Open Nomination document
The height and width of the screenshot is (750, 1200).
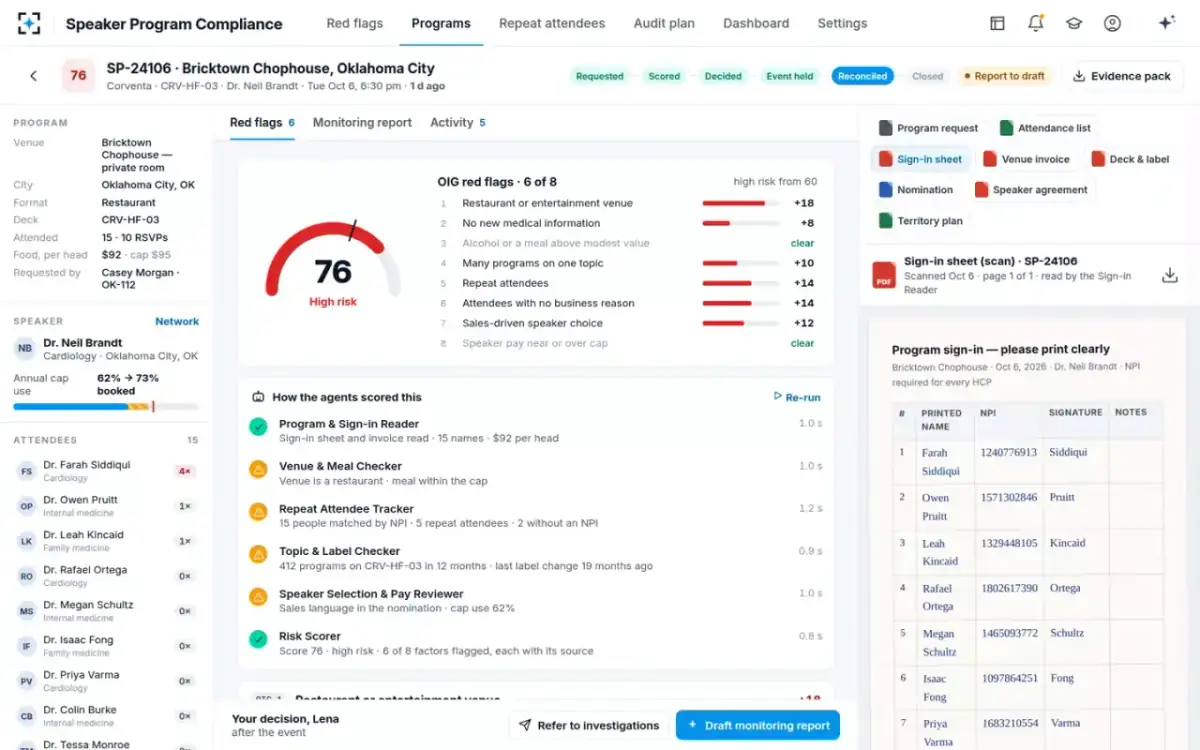(x=916, y=189)
